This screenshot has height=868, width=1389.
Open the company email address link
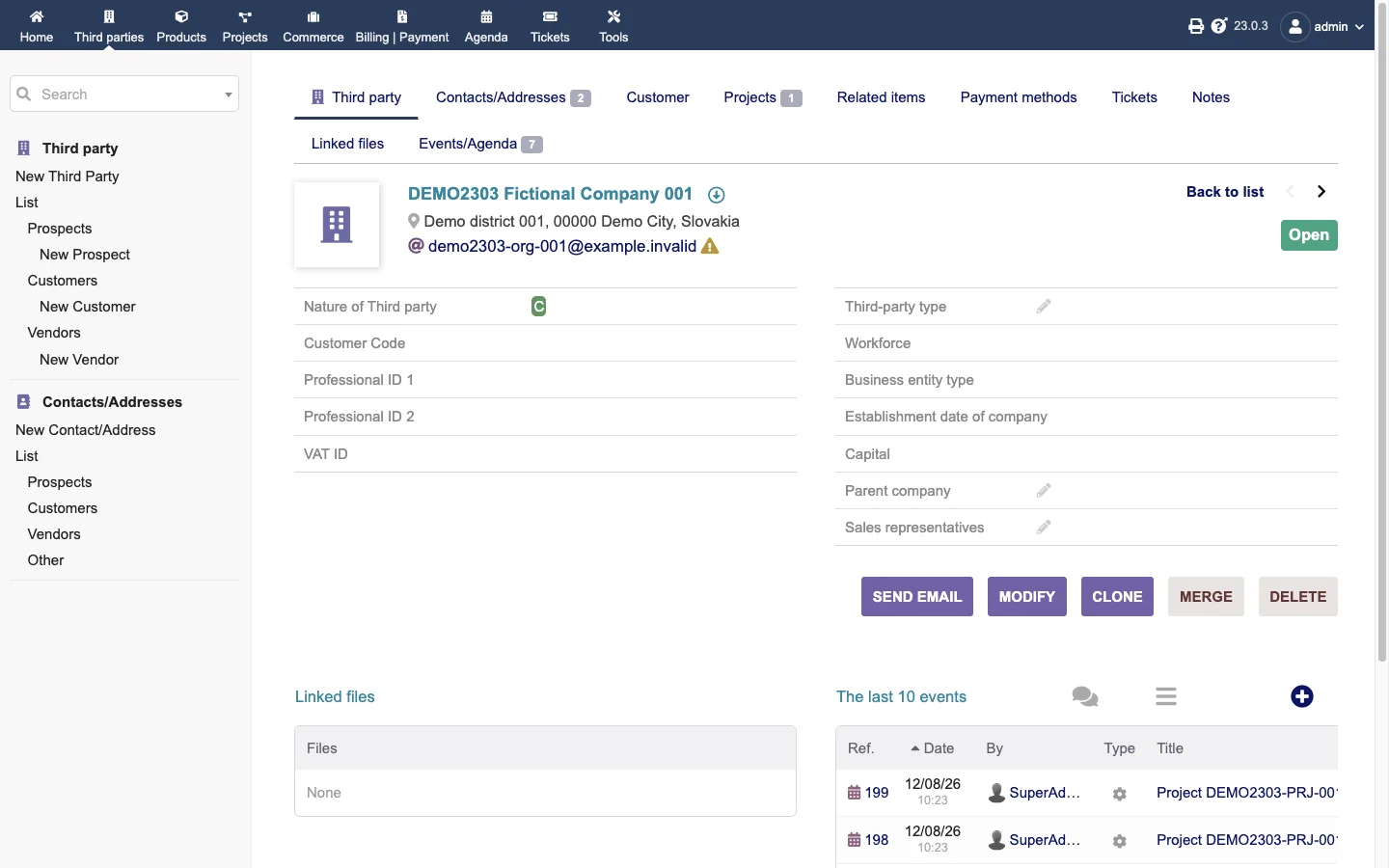[x=561, y=246]
